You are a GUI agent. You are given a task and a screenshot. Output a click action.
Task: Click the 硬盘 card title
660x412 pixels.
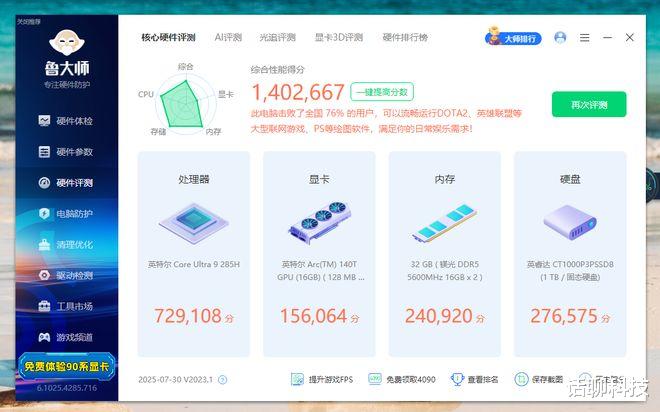coord(570,179)
